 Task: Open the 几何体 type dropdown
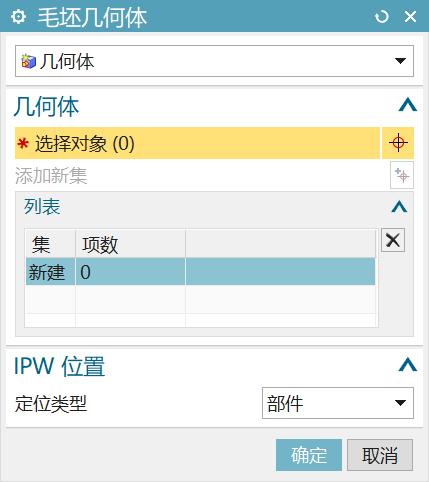tap(214, 61)
